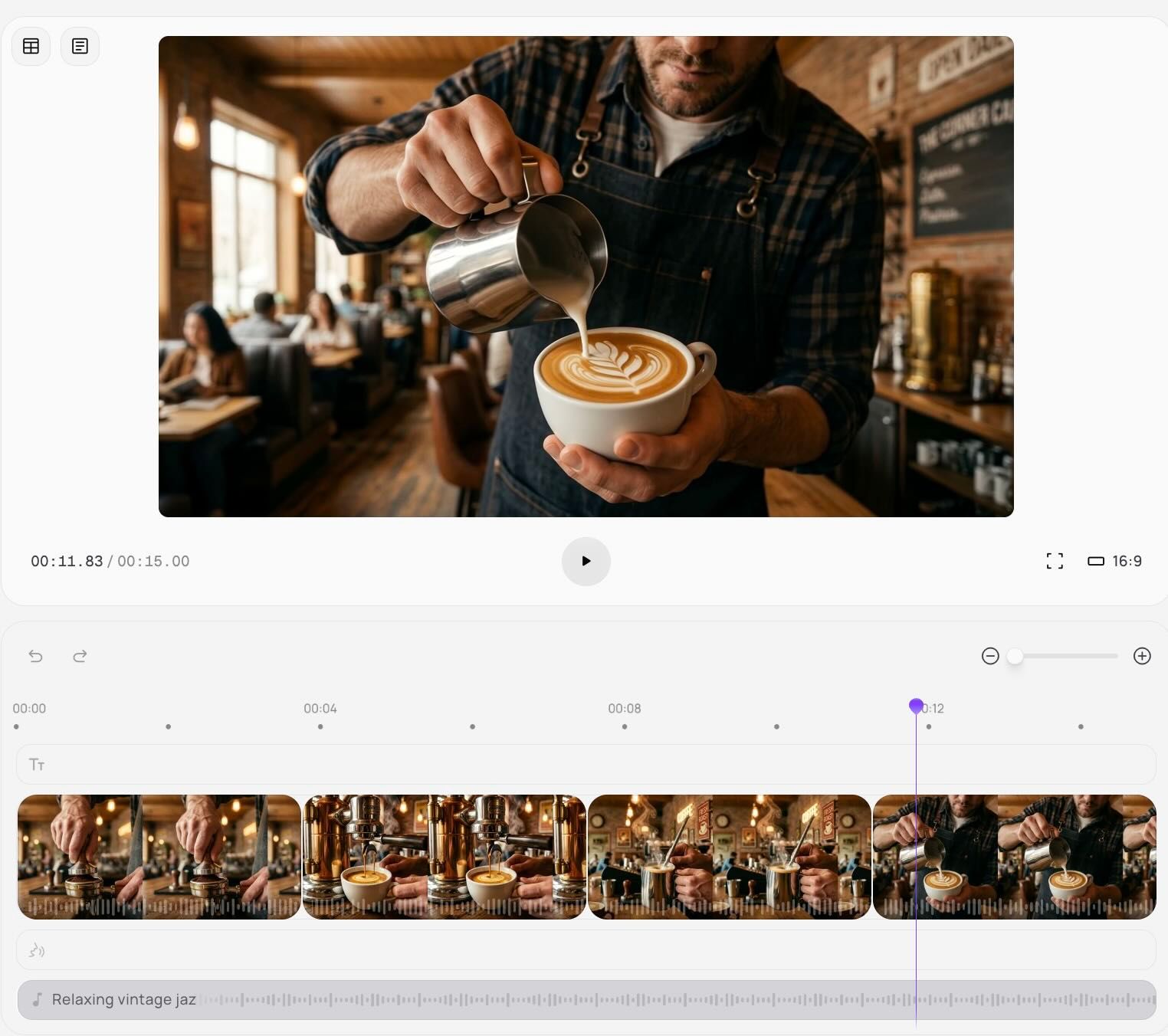The image size is (1168, 1036).
Task: Click the music note icon on audio track
Action: coord(37,999)
